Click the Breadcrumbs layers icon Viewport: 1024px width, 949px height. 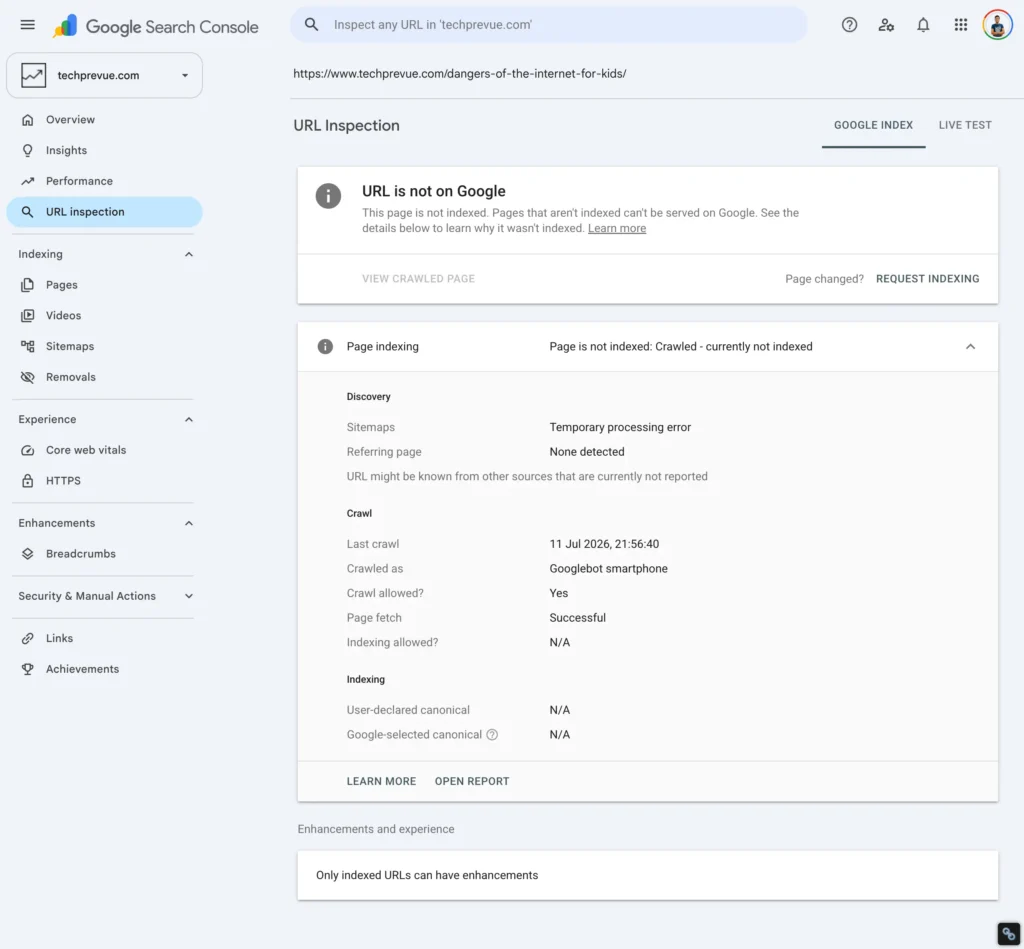[27, 554]
